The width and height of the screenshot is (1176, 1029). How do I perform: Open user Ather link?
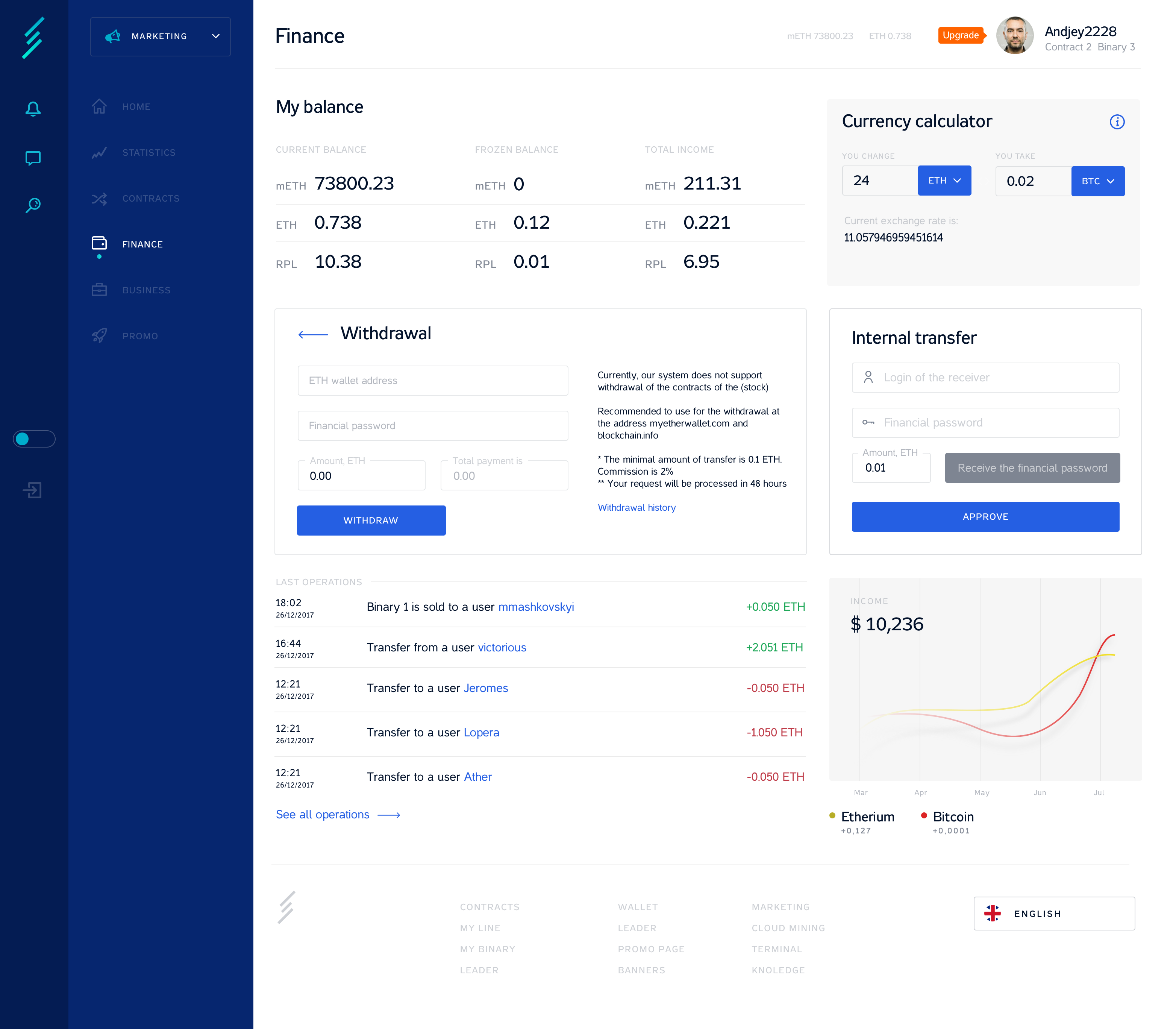click(x=477, y=777)
